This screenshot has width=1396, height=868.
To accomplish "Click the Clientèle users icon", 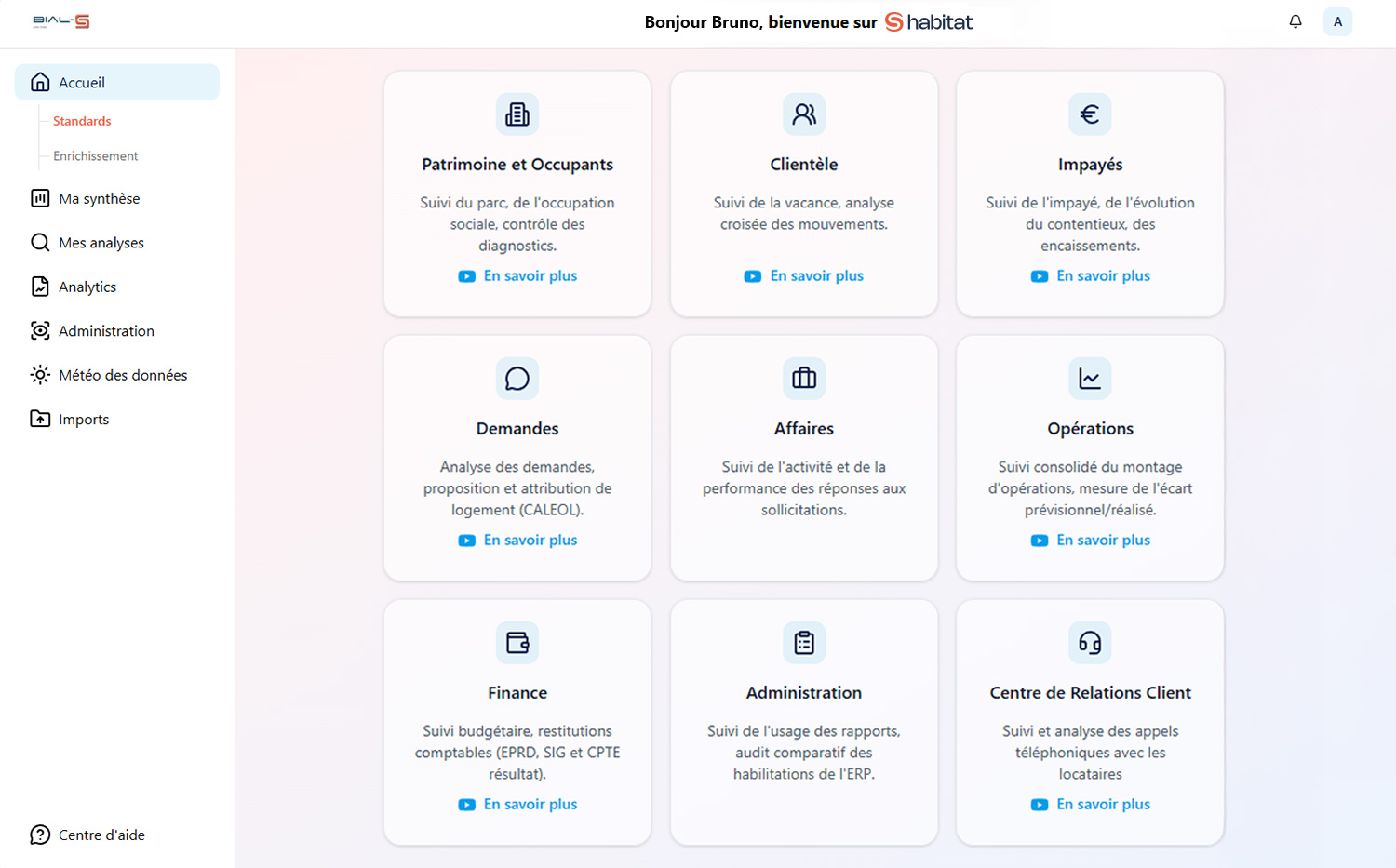I will [x=803, y=114].
